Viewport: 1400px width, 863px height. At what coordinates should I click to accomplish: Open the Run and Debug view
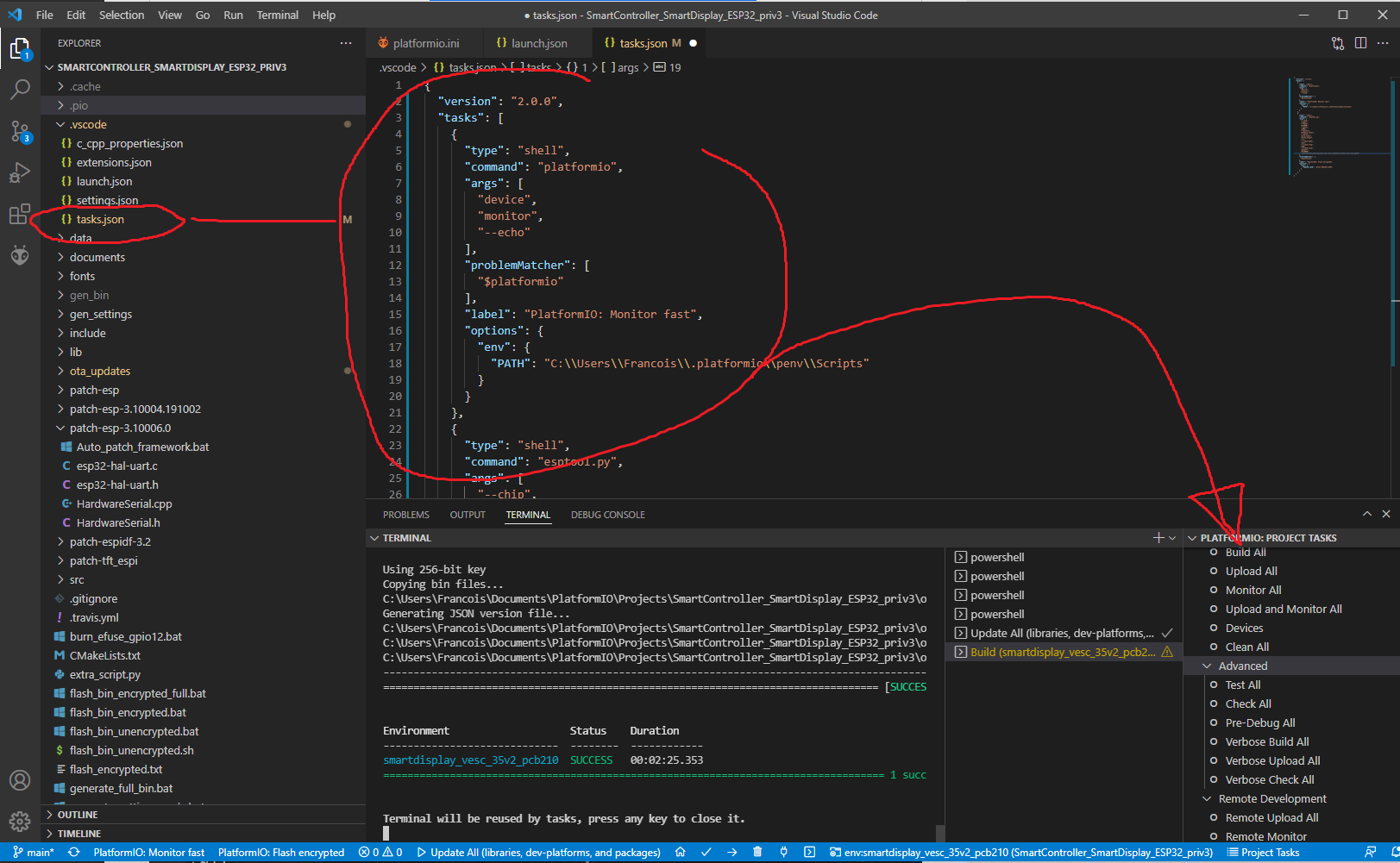tap(19, 172)
